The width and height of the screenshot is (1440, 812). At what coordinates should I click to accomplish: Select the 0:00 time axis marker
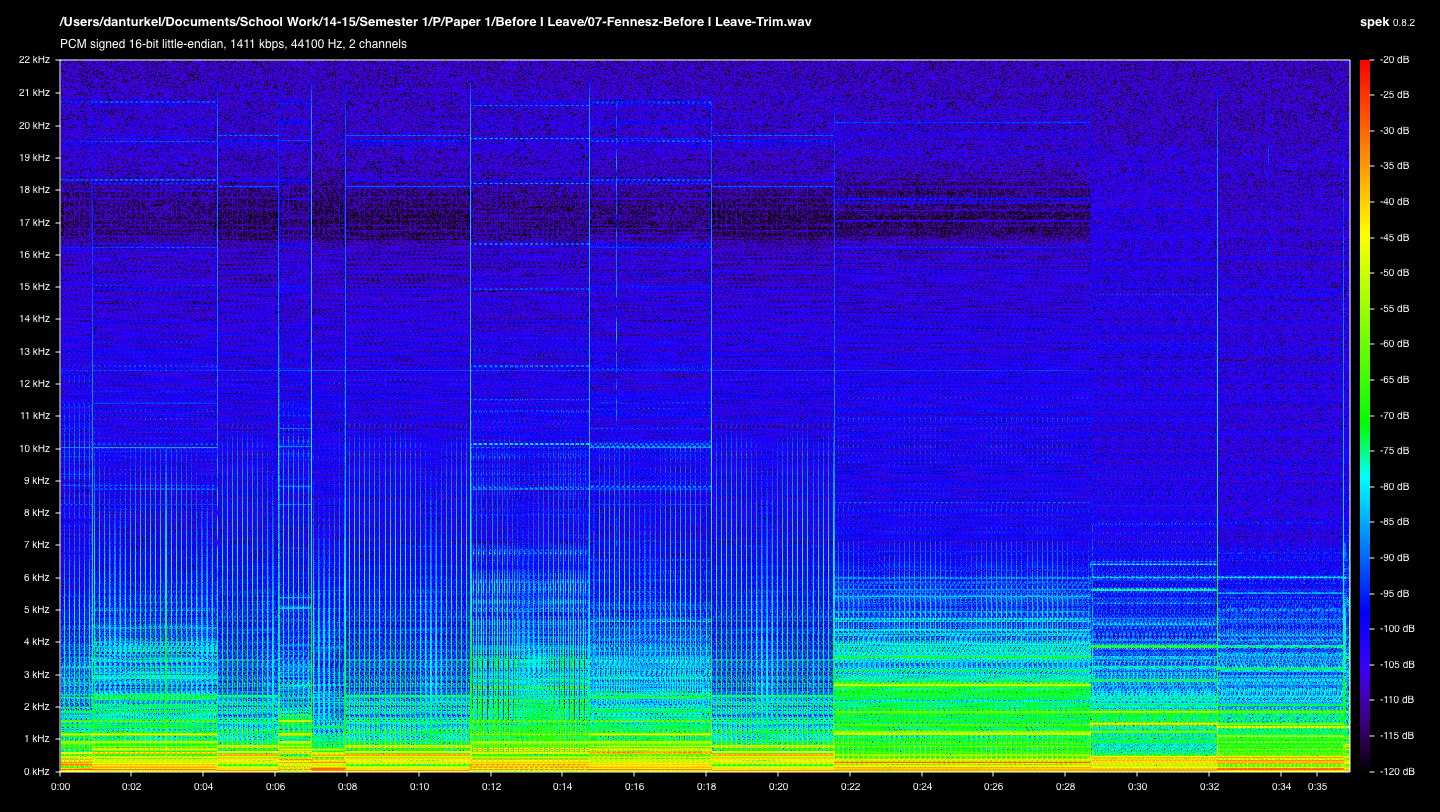pyautogui.click(x=60, y=786)
